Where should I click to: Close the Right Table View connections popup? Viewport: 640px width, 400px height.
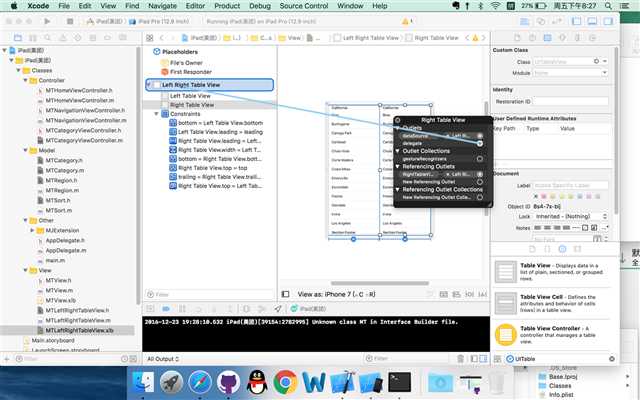pos(398,120)
